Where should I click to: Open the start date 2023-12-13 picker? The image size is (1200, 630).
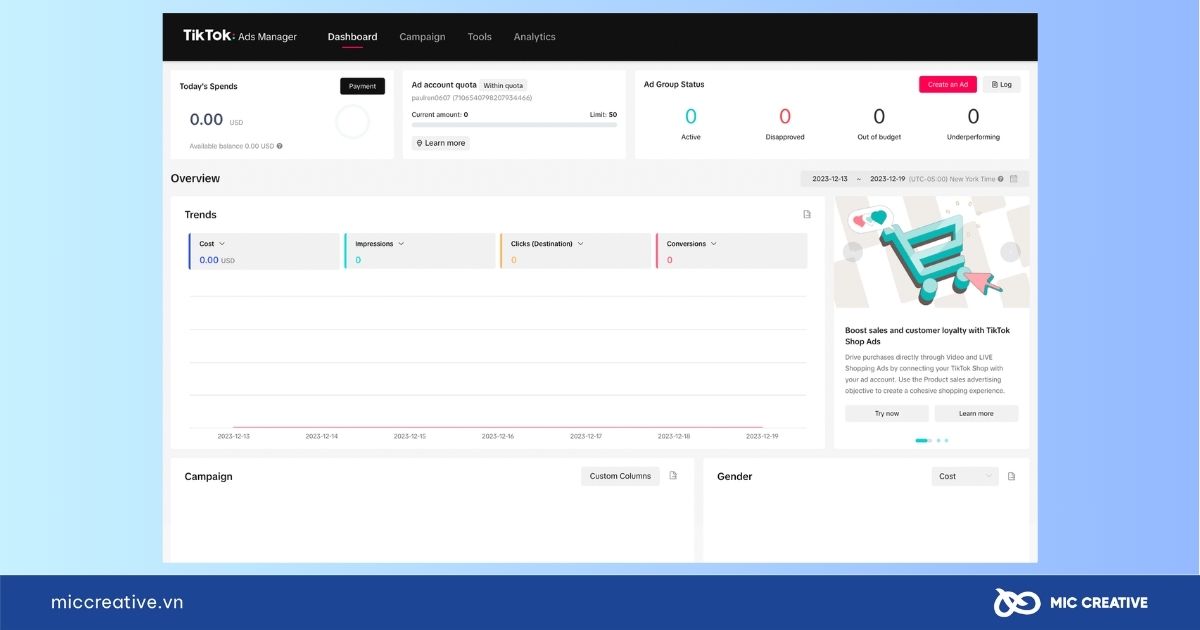coord(830,179)
